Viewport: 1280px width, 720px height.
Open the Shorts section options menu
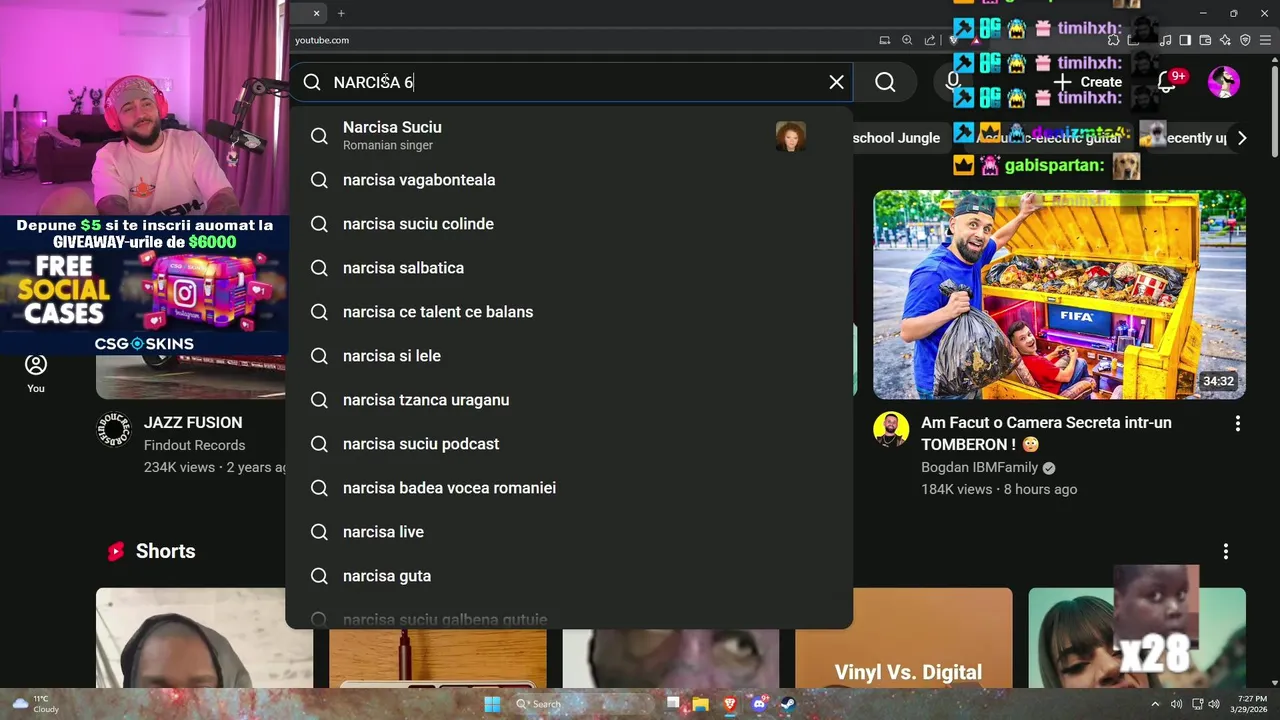click(1226, 551)
